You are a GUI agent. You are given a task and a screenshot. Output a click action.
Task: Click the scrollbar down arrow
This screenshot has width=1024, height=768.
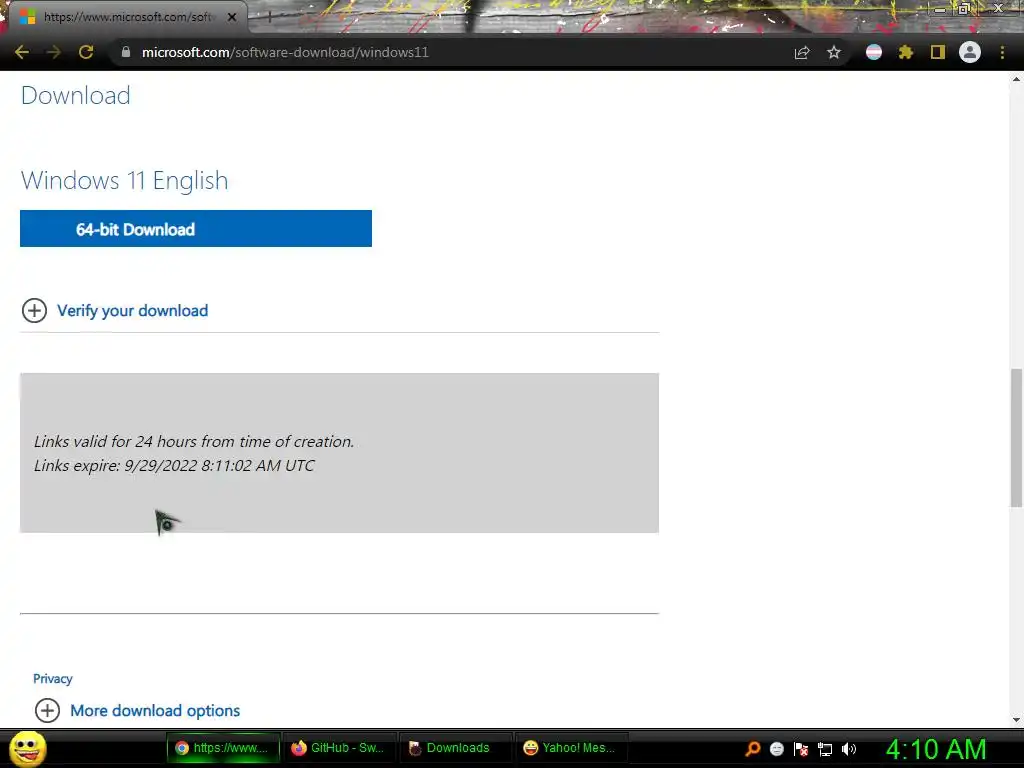(x=1016, y=719)
